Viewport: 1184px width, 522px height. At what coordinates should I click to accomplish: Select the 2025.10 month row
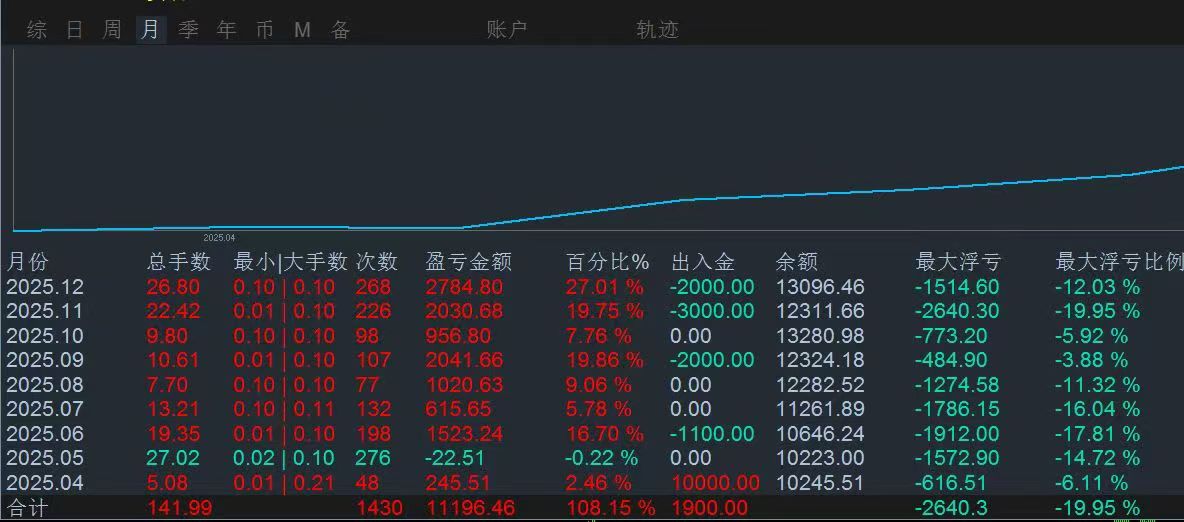point(592,335)
